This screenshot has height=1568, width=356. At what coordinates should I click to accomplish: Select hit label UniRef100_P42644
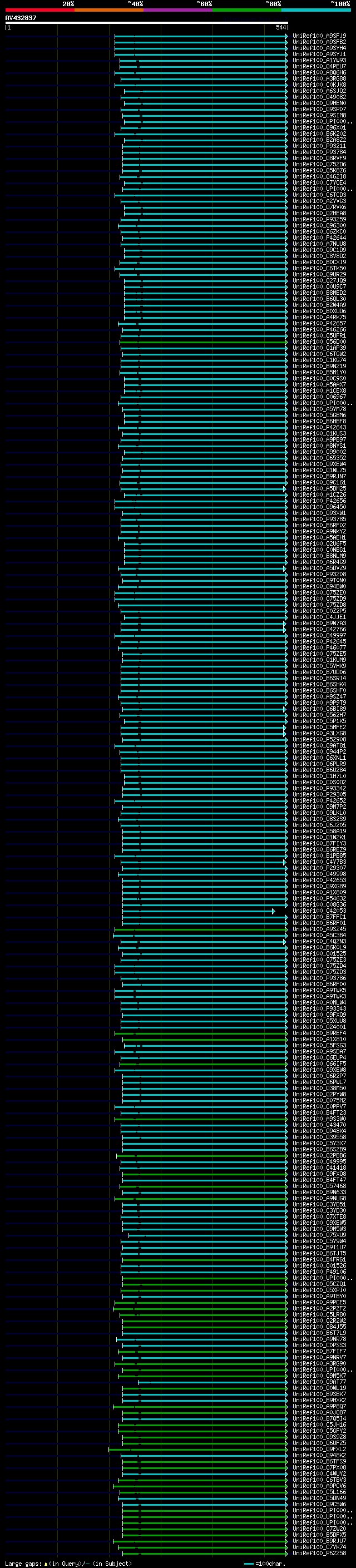[319, 238]
